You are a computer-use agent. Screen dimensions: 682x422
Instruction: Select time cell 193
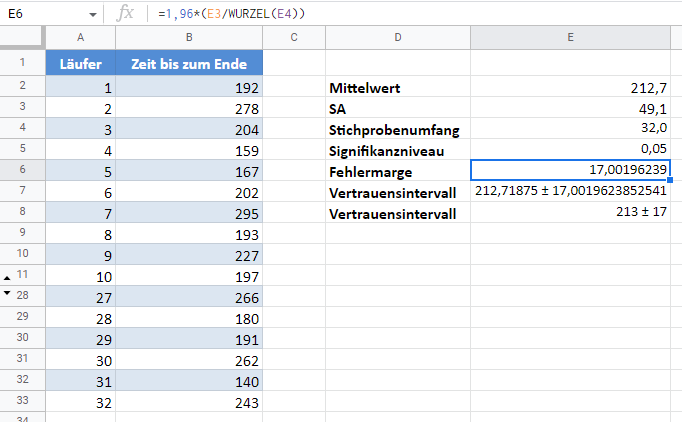[x=189, y=233]
